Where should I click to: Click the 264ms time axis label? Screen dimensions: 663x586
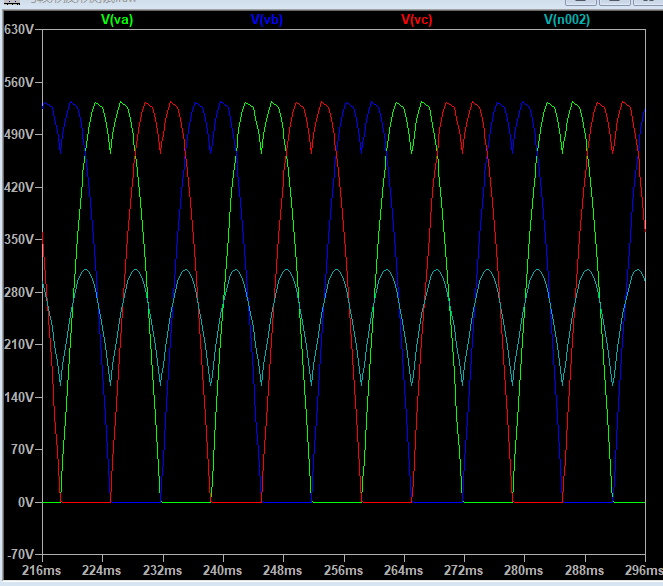[x=403, y=570]
